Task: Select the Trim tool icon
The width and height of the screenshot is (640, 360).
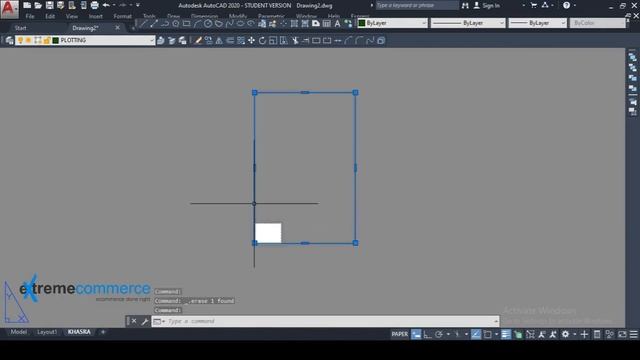Action: [295, 40]
